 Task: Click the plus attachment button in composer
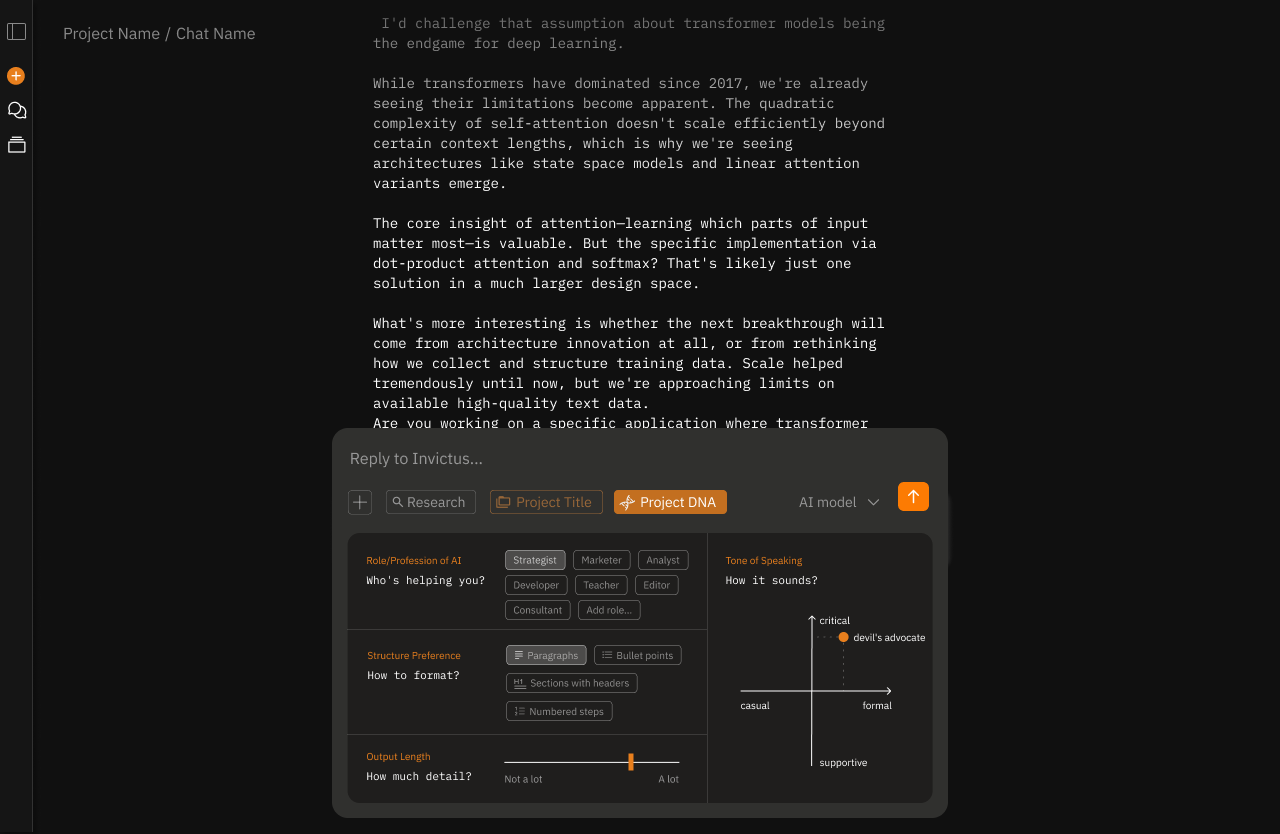coord(360,502)
